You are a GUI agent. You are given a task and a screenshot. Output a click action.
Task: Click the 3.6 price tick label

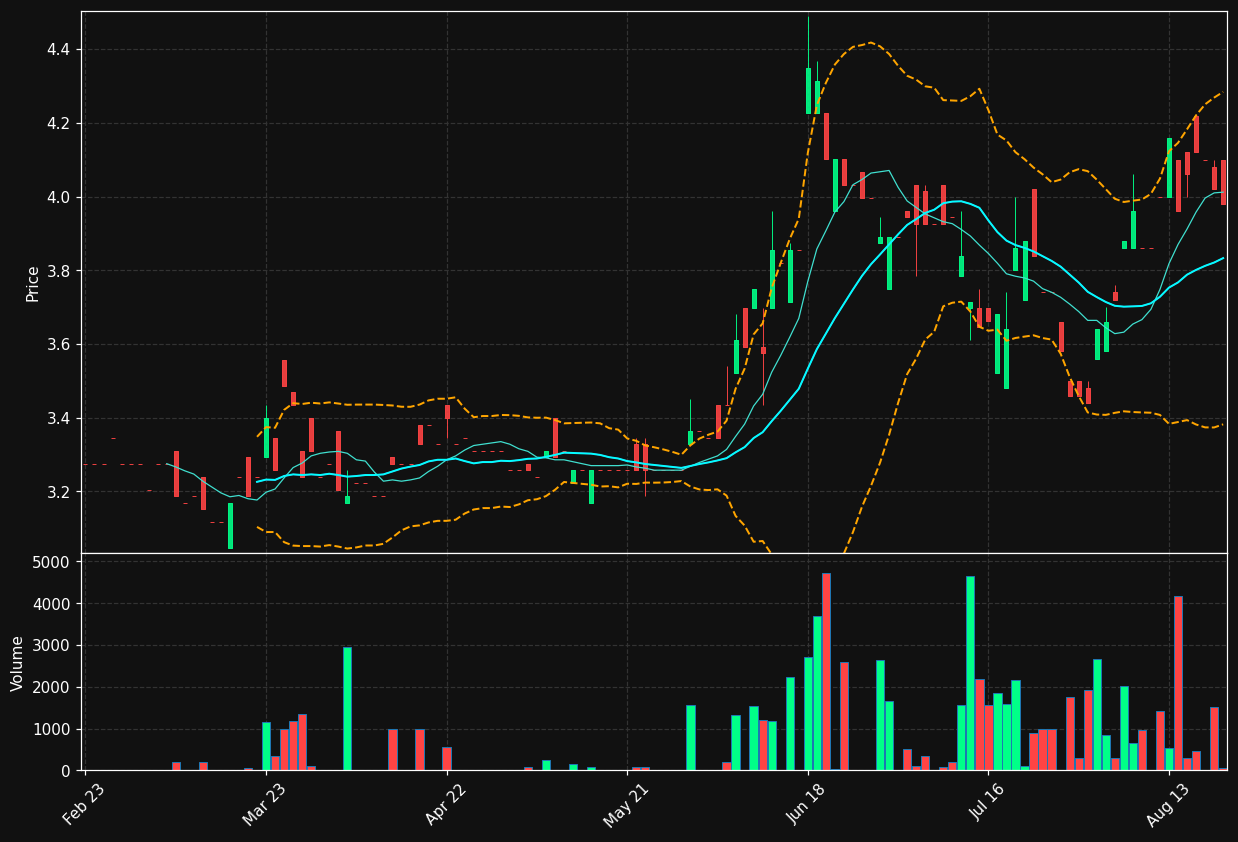coord(58,345)
